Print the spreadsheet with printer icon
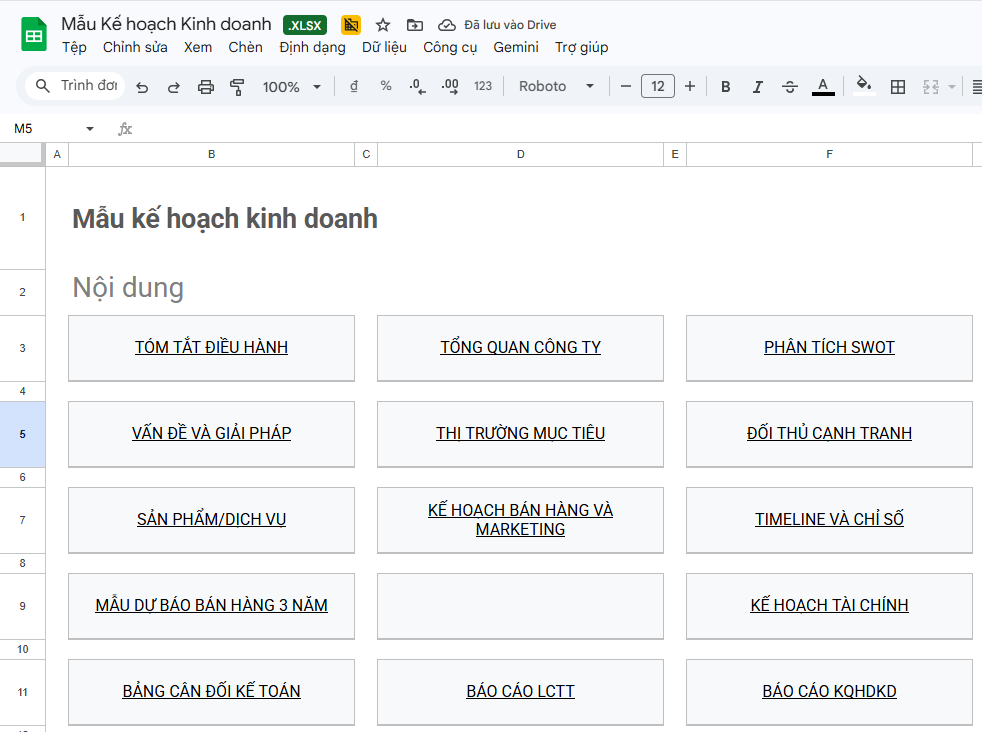 pyautogui.click(x=205, y=87)
